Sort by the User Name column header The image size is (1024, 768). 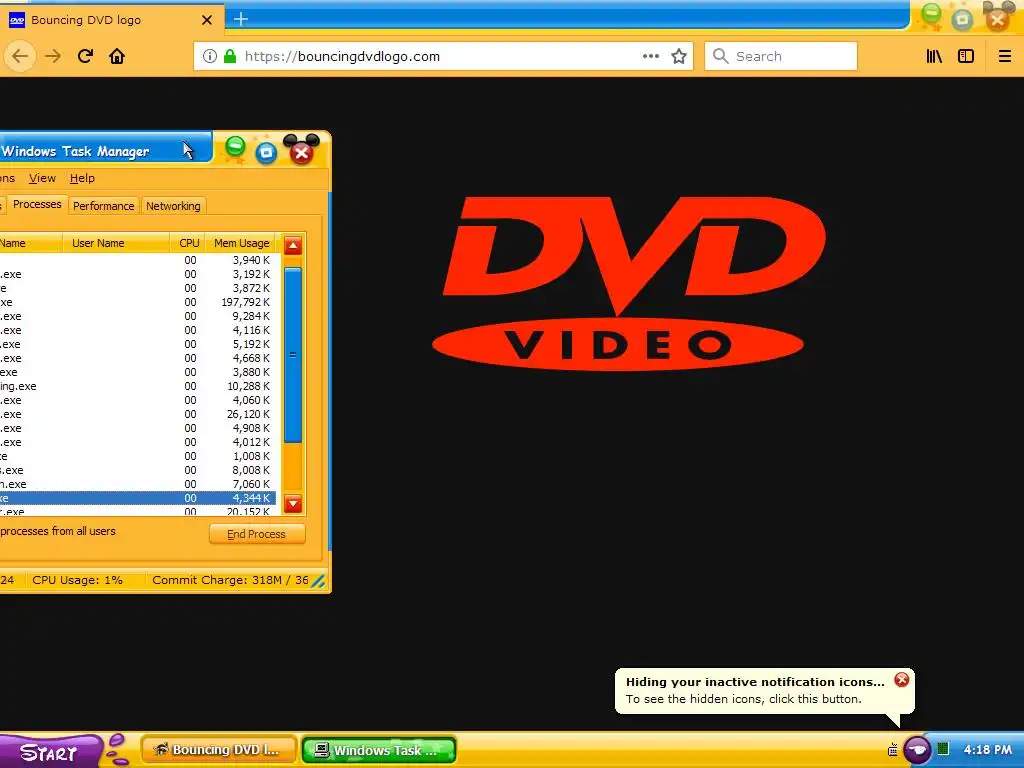point(116,243)
